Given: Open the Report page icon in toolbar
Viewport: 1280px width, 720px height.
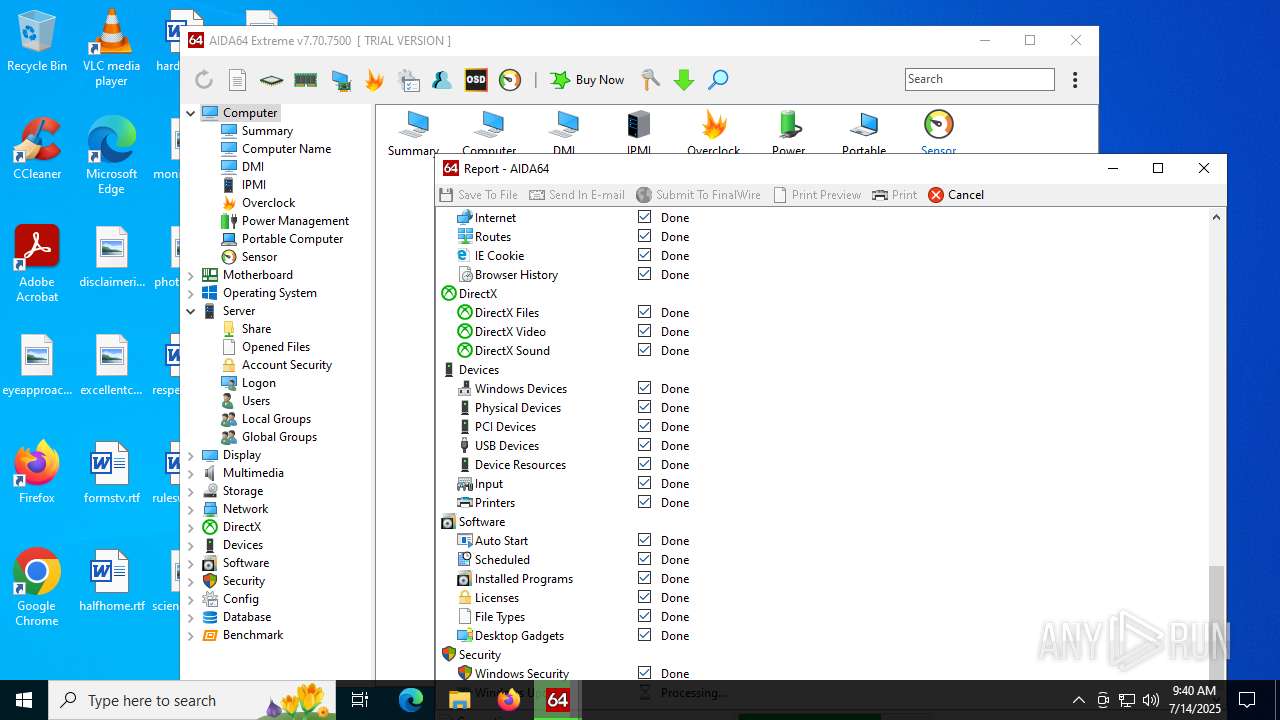Looking at the screenshot, I should (x=238, y=80).
